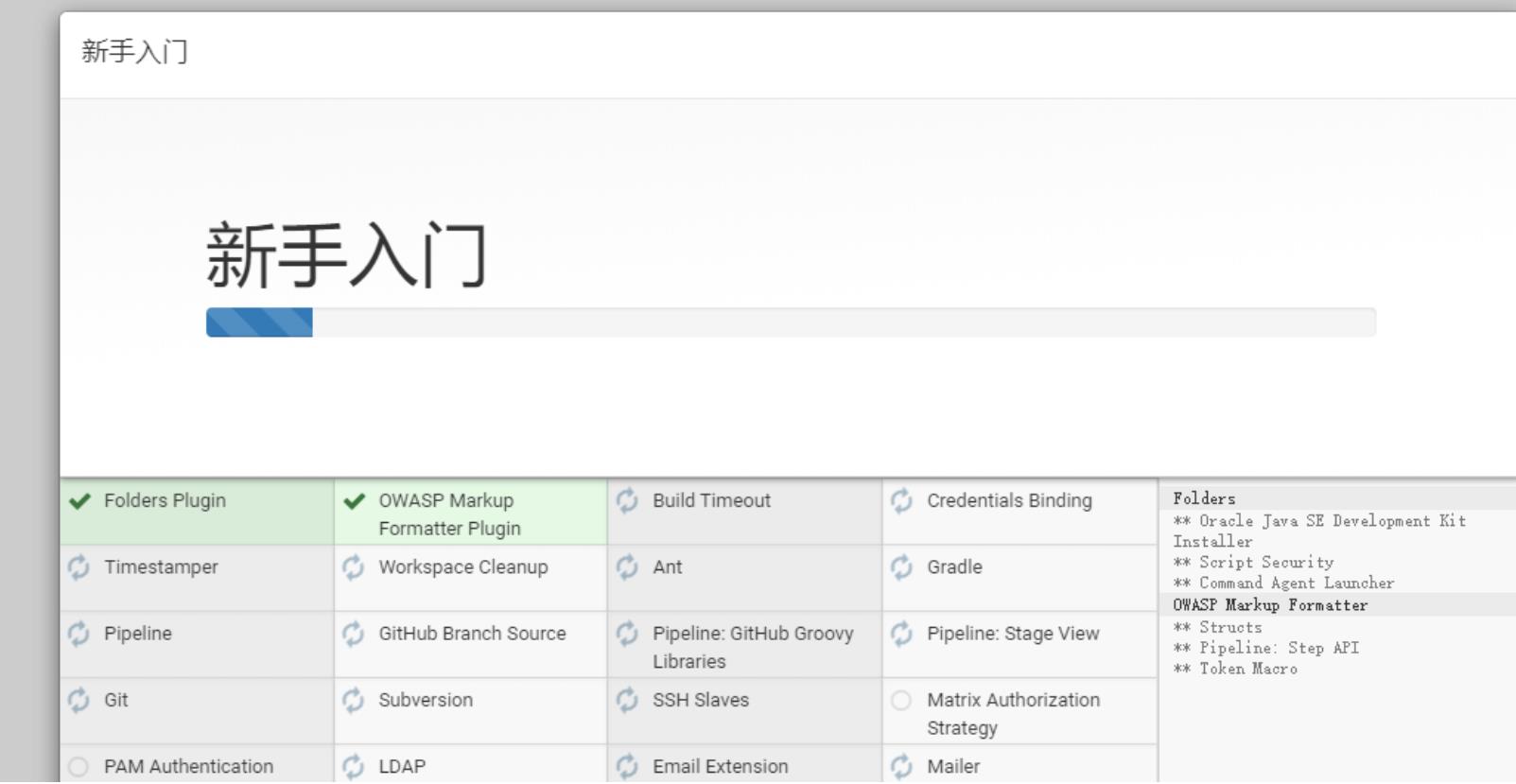Image resolution: width=1516 pixels, height=784 pixels.
Task: Click the Workspace Cleanup plugin name
Action: point(463,566)
